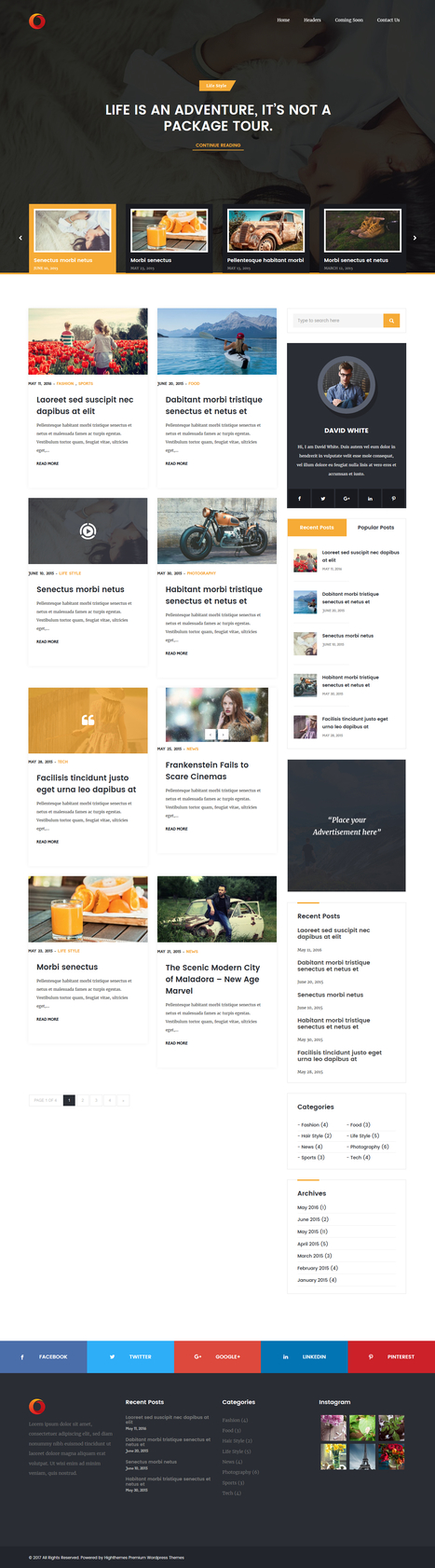
Task: Click the slider's left arrow
Action: pos(20,238)
